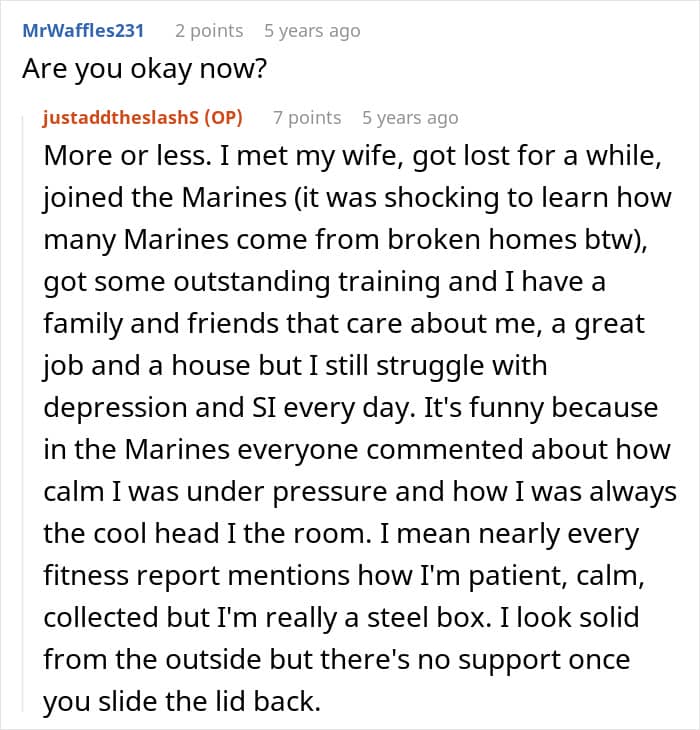
Task: Open the timestamp on MrWaffles231's comment
Action: pyautogui.click(x=312, y=31)
